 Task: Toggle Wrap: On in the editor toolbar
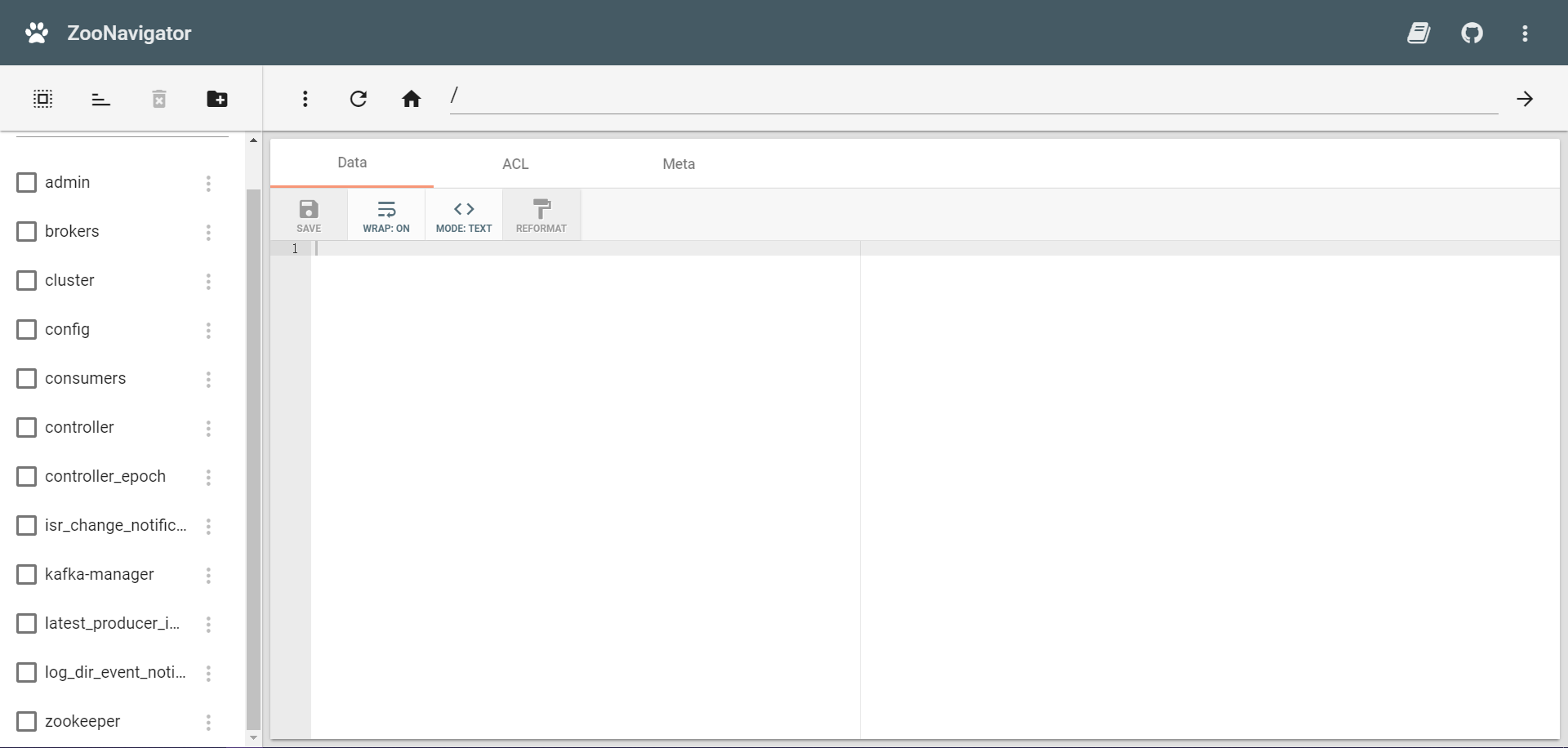point(386,215)
